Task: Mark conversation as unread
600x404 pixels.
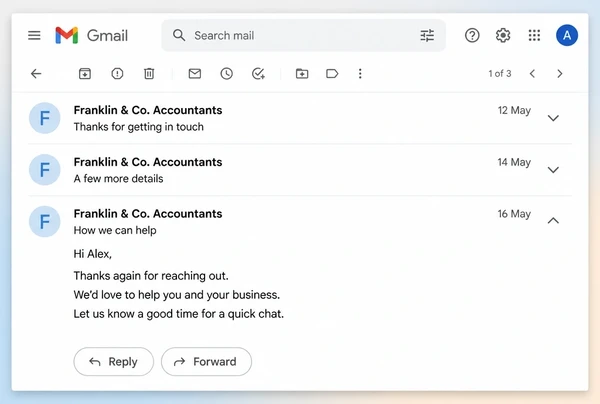Action: (x=195, y=73)
